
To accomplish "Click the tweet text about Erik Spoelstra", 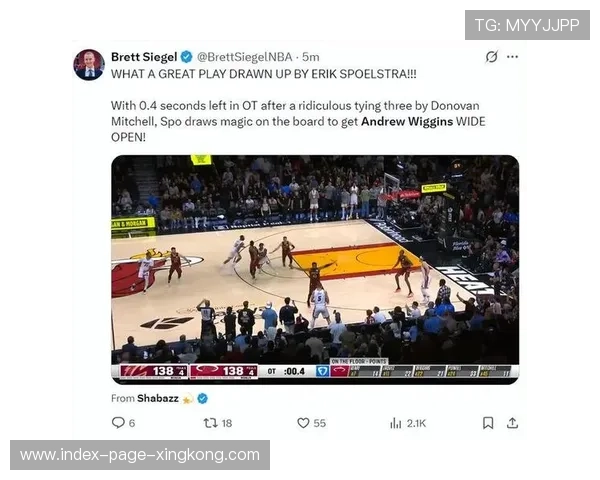I will click(x=263, y=74).
